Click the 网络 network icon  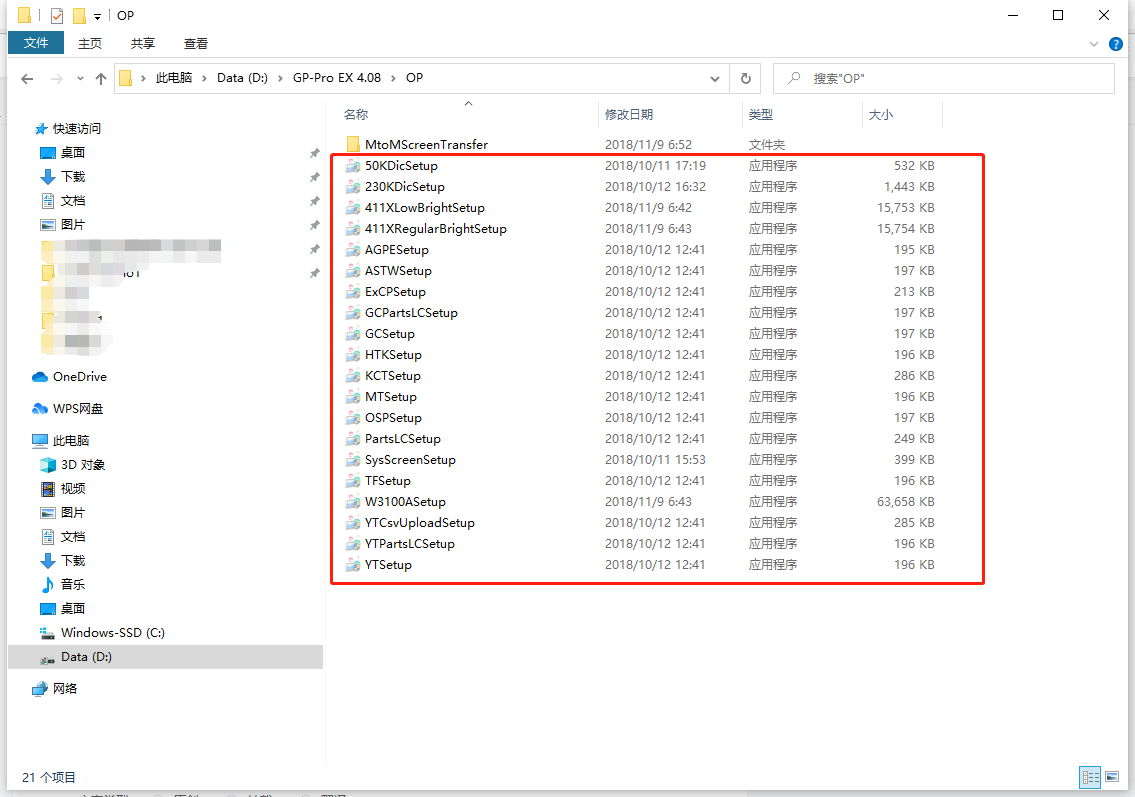pos(40,688)
